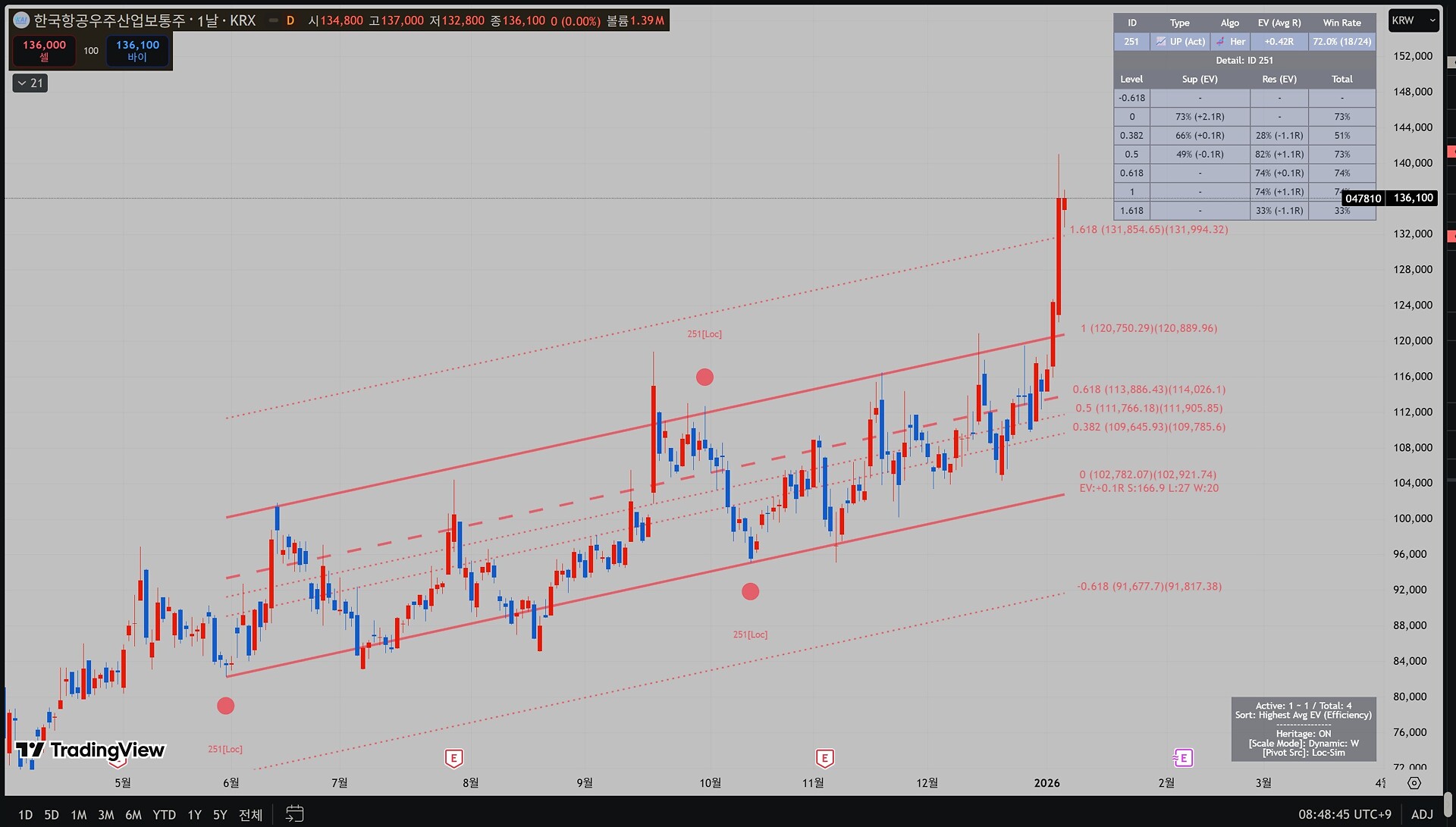Click the stock symbol logo icon

point(21,20)
